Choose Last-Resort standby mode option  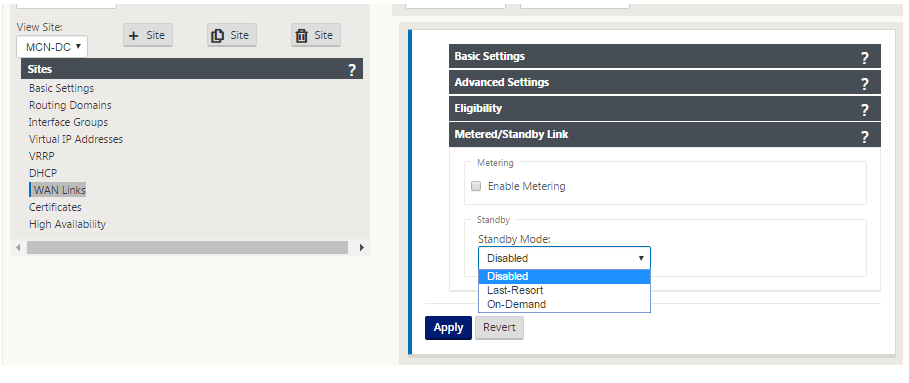pos(564,290)
